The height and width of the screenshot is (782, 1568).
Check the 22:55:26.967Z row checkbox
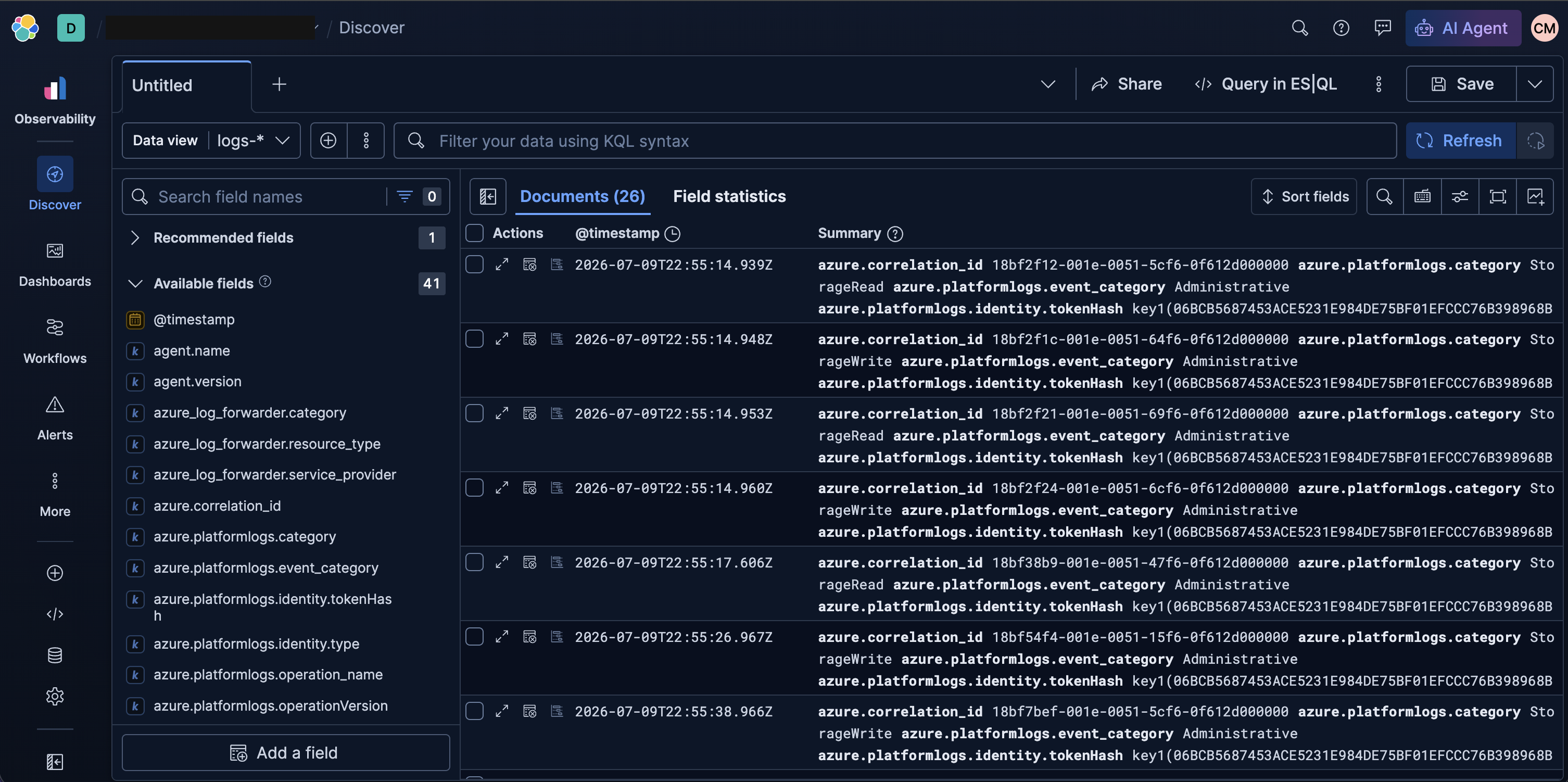point(474,637)
